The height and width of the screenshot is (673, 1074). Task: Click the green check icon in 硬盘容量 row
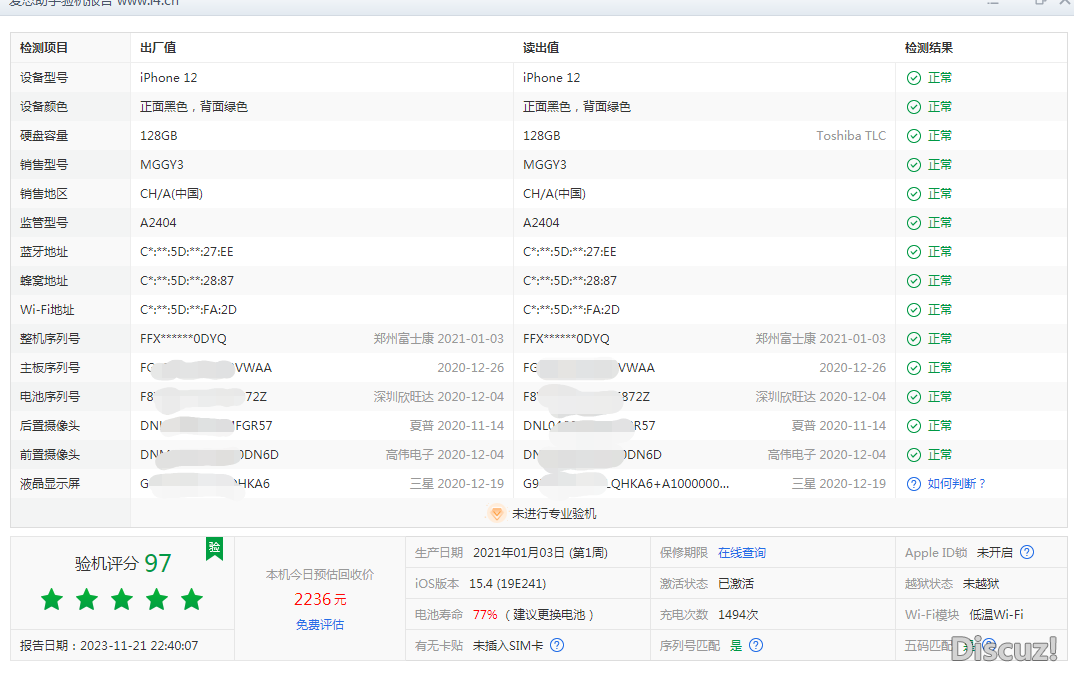click(x=914, y=136)
